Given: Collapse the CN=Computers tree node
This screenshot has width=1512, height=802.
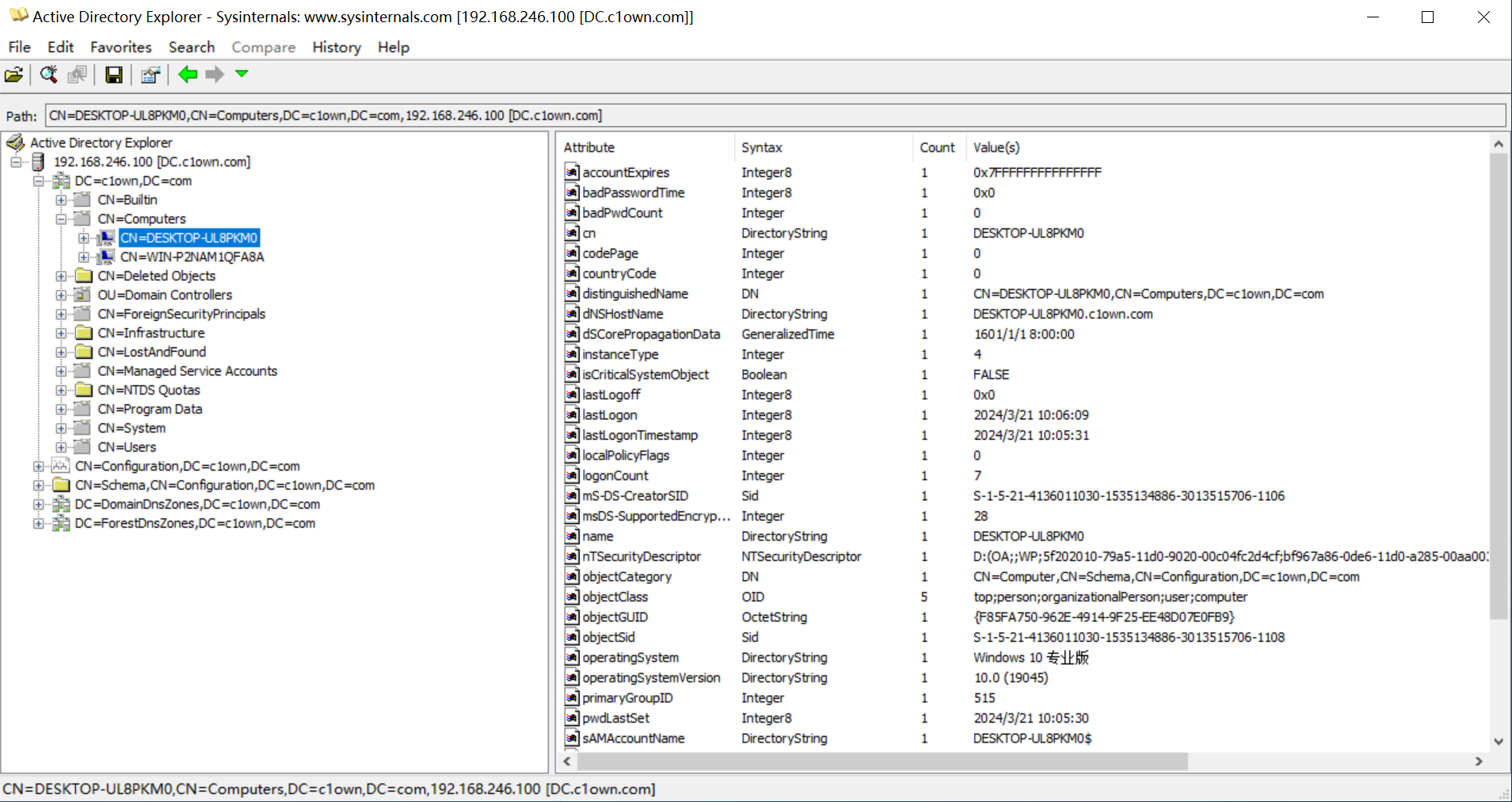Looking at the screenshot, I should 61,219.
